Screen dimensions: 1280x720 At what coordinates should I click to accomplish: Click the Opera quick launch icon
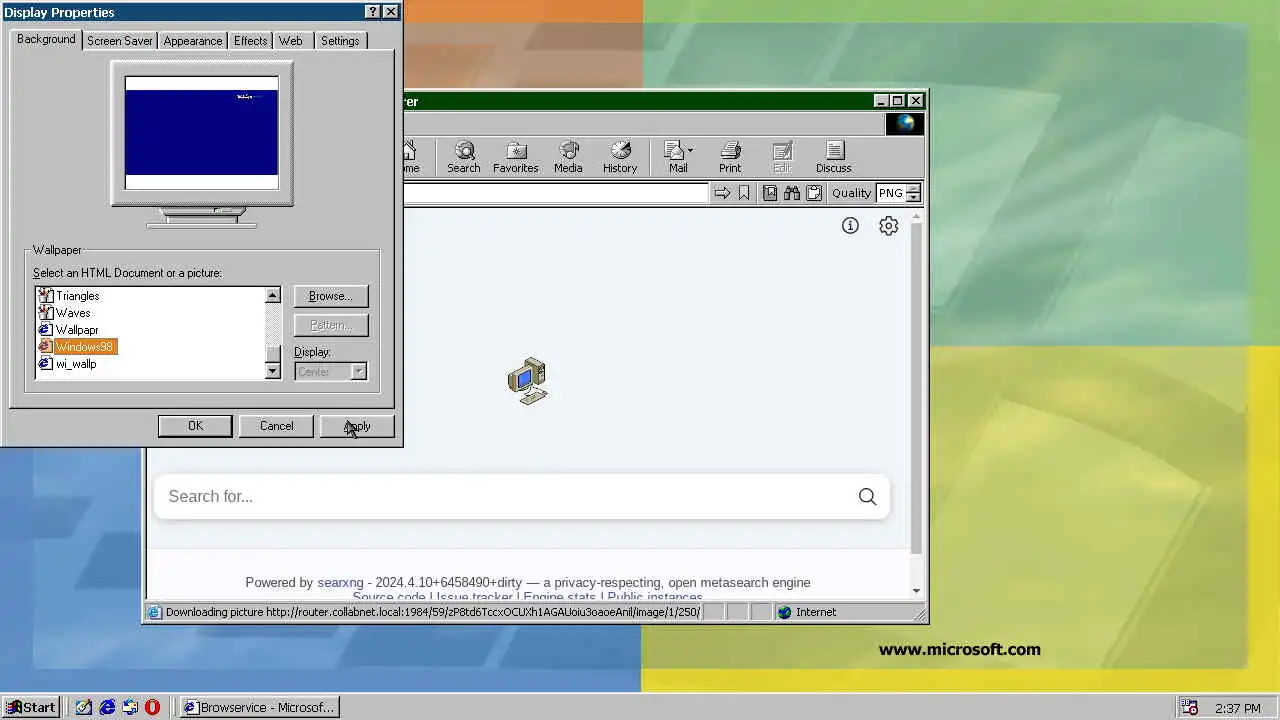point(152,707)
